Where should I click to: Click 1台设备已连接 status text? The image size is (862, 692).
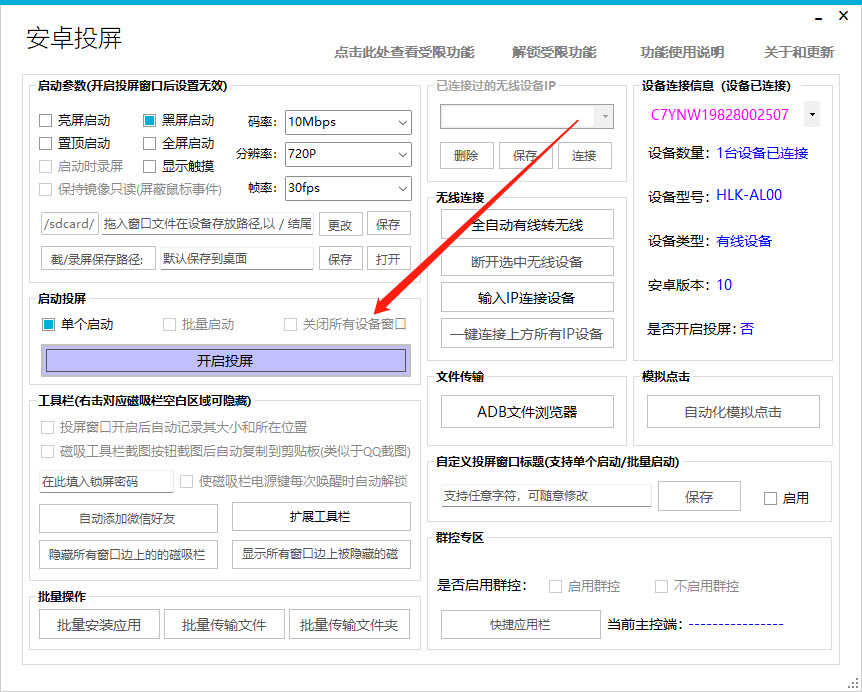pyautogui.click(x=762, y=153)
